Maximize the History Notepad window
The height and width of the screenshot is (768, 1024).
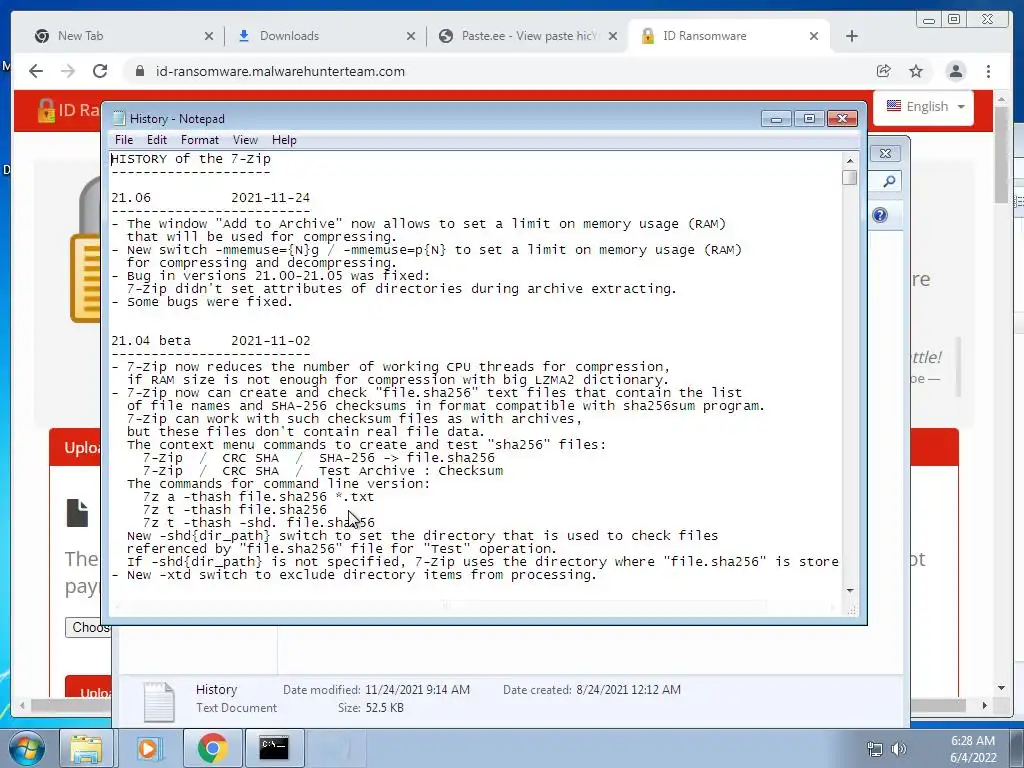(809, 118)
